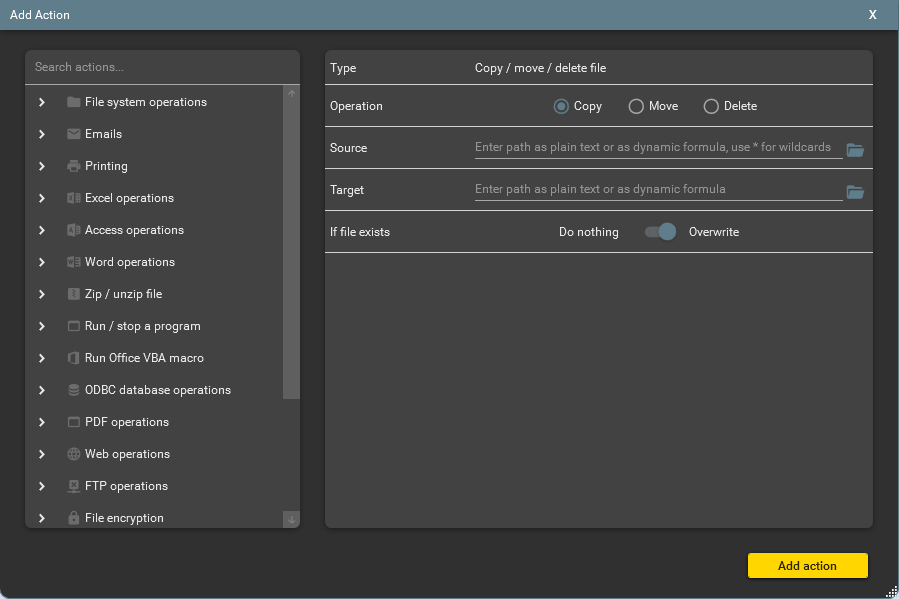The image size is (899, 599).
Task: Select the Access operations label
Action: coord(134,230)
